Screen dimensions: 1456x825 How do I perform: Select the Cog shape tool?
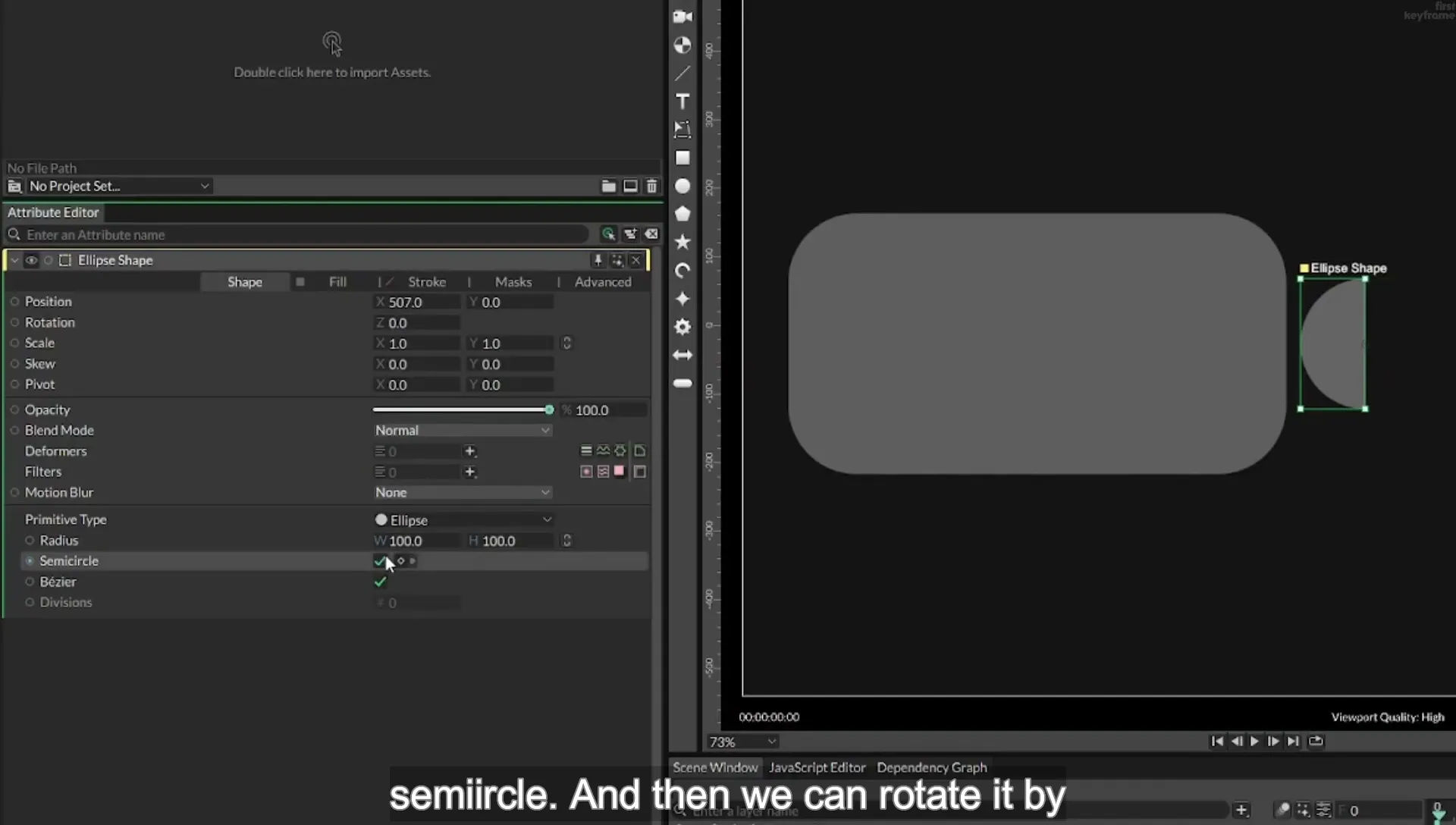[682, 327]
